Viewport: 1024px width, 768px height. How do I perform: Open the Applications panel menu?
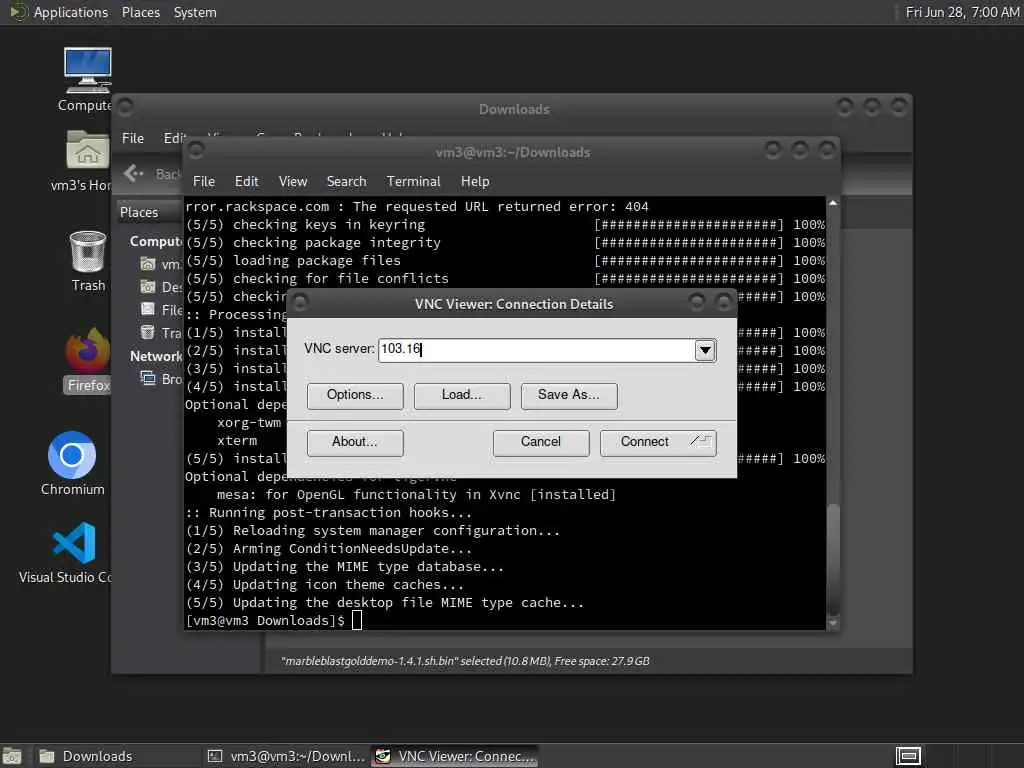71,12
